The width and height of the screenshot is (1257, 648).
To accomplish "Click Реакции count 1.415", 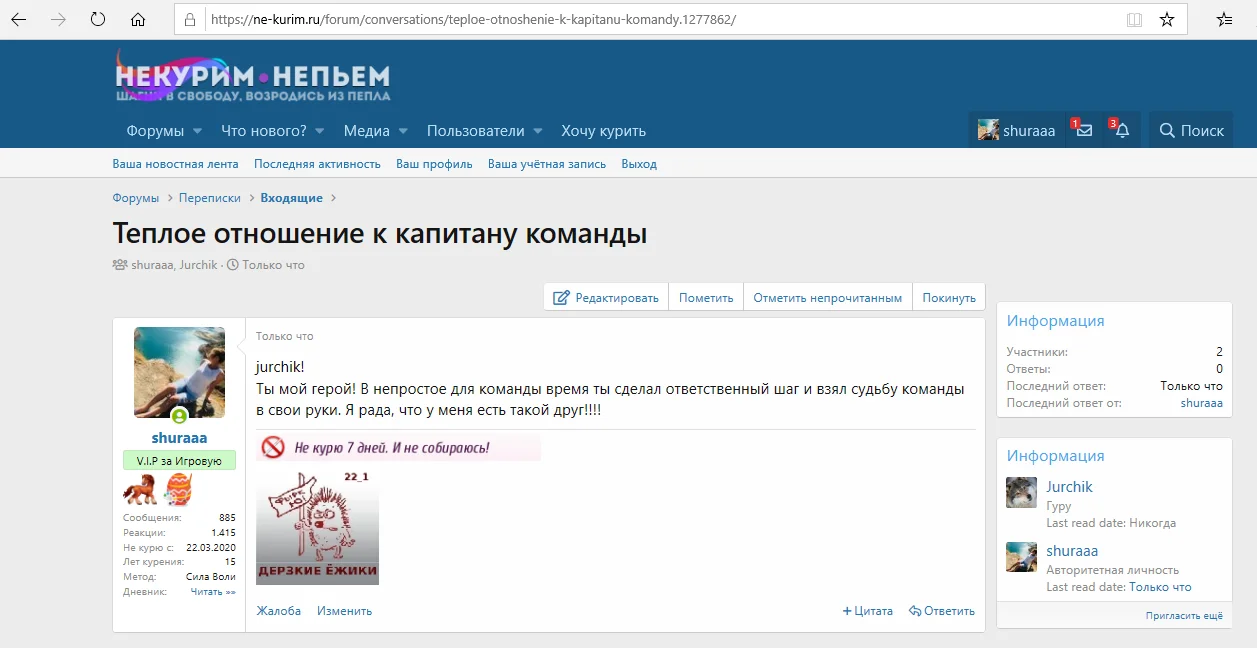I will tap(223, 533).
